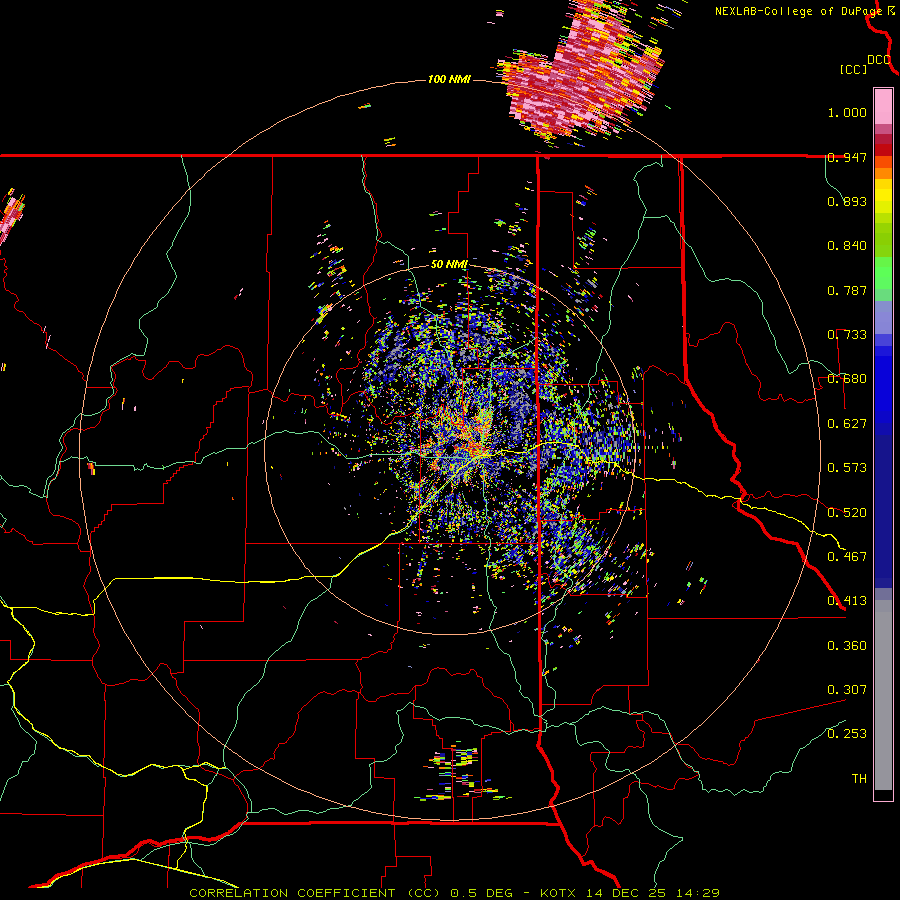Select the 0.680 color scale label
Screen dimensions: 900x900
847,379
